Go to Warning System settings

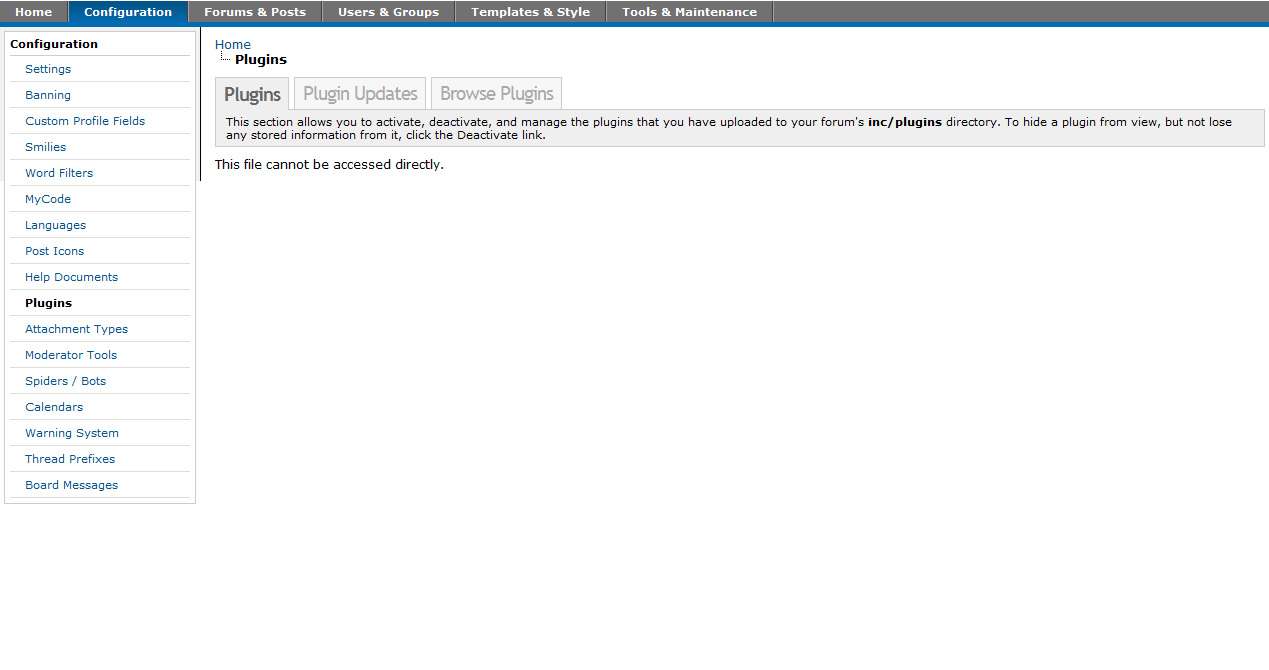[72, 433]
